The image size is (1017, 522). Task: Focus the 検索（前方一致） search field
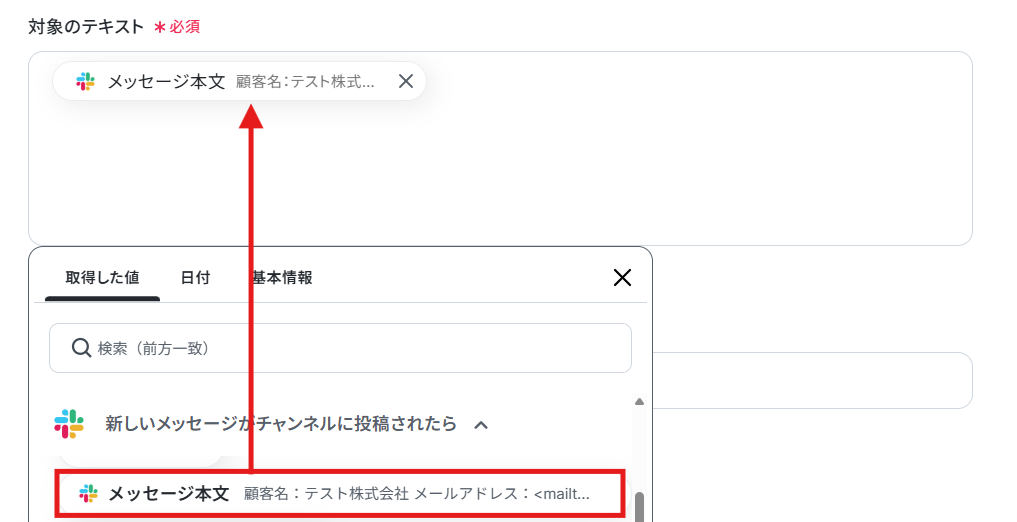[x=341, y=348]
